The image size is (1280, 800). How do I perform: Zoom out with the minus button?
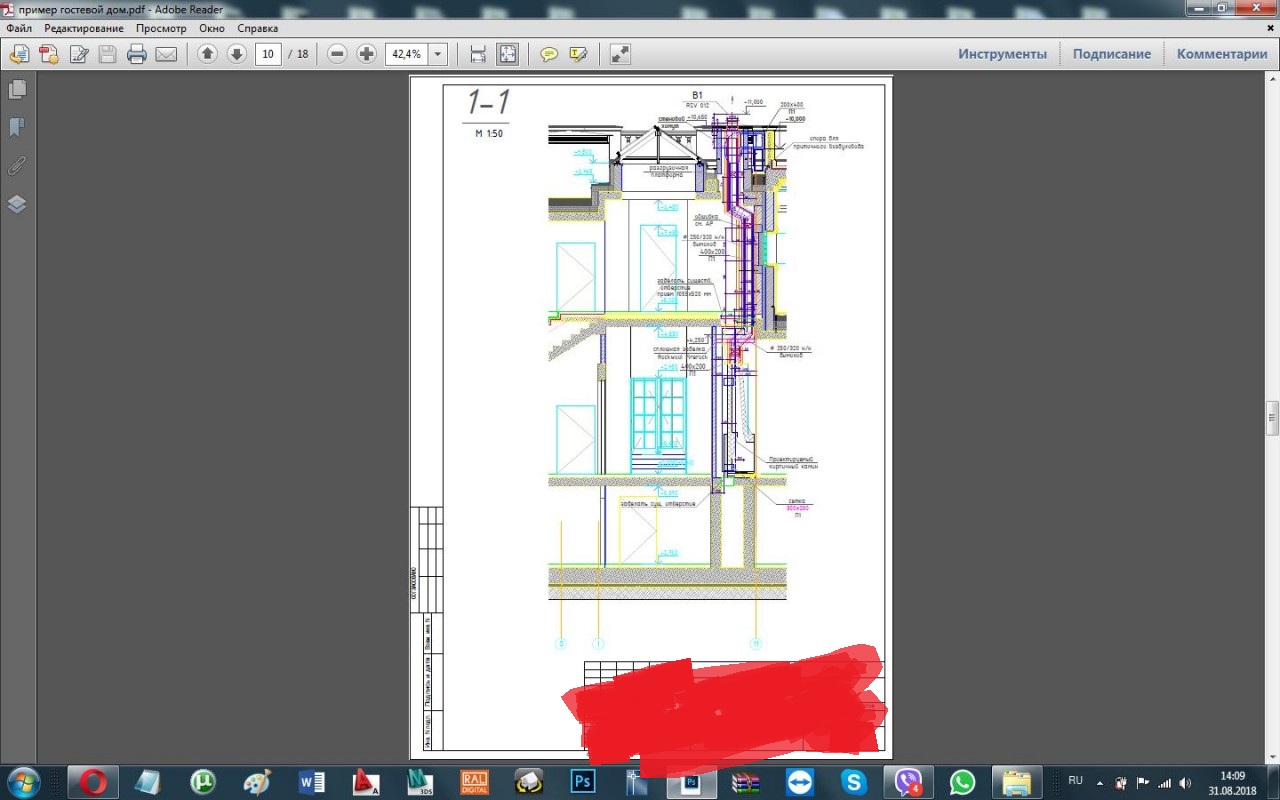(337, 54)
